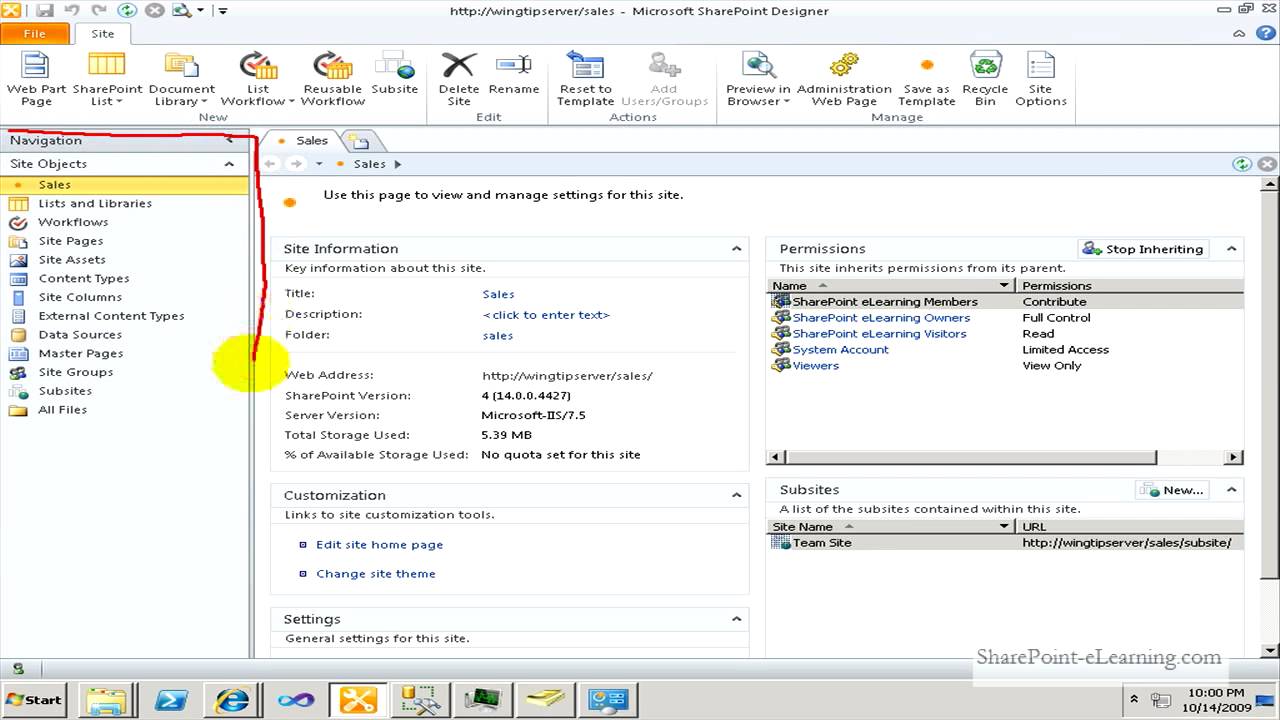Collapse the Subsites section

pos(1232,490)
